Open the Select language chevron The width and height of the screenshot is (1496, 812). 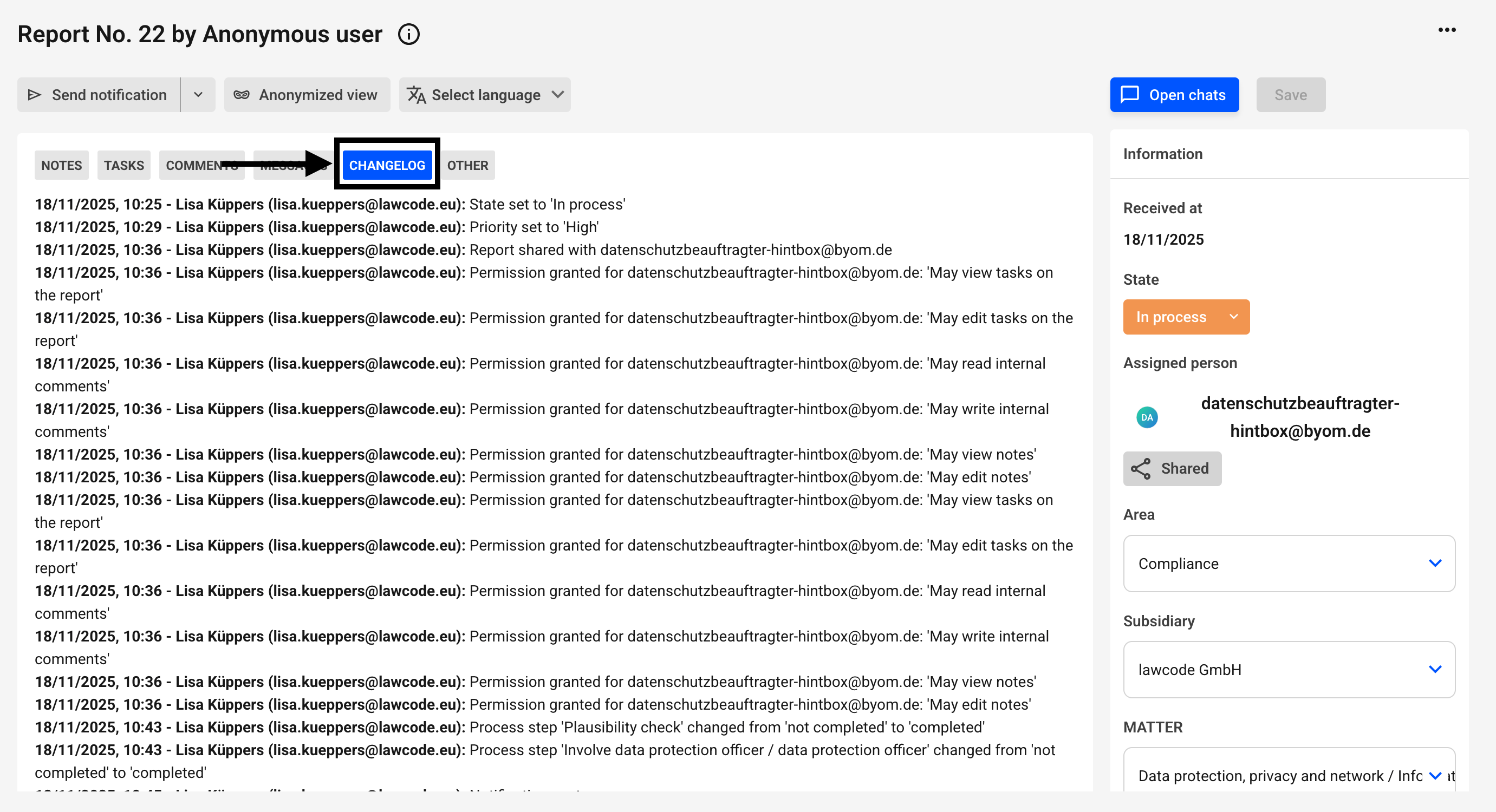tap(557, 95)
